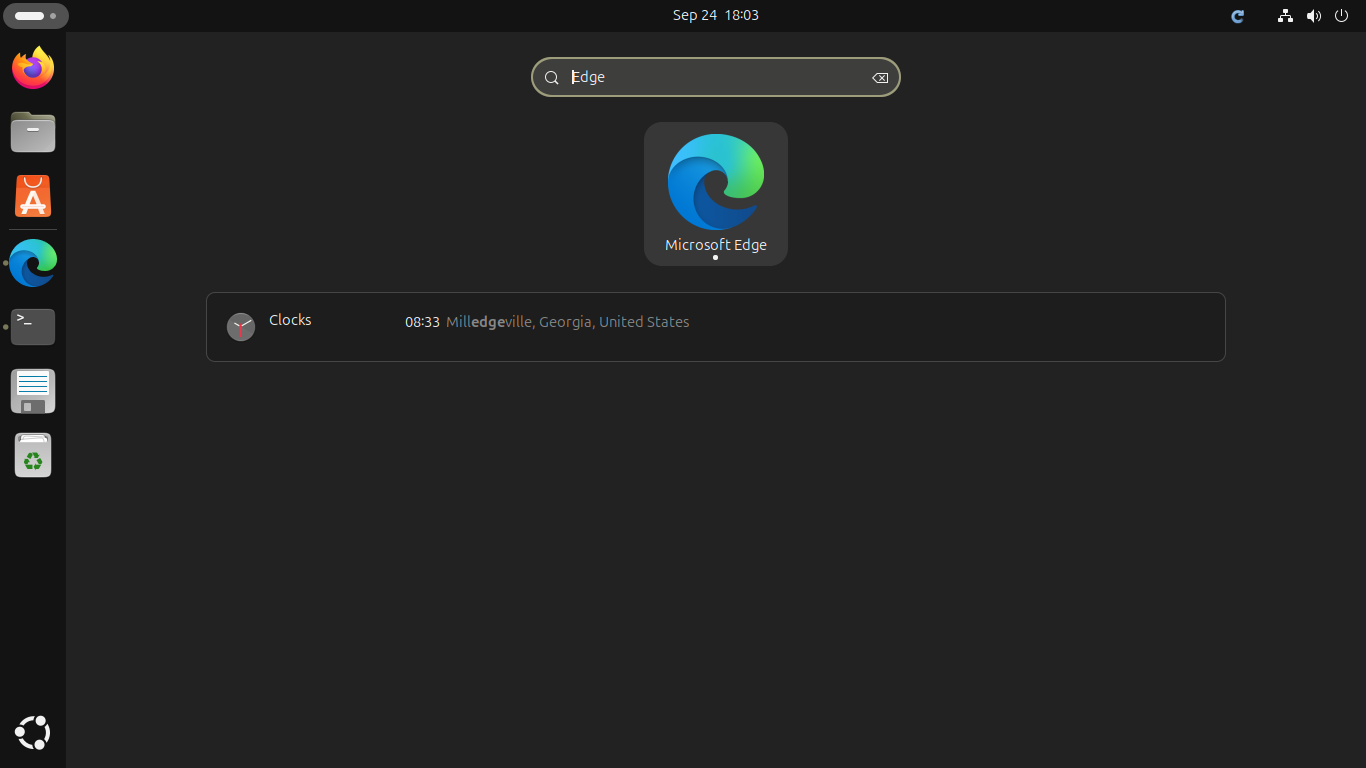Open the Files manager in dock
This screenshot has height=768, width=1366.
click(x=33, y=132)
